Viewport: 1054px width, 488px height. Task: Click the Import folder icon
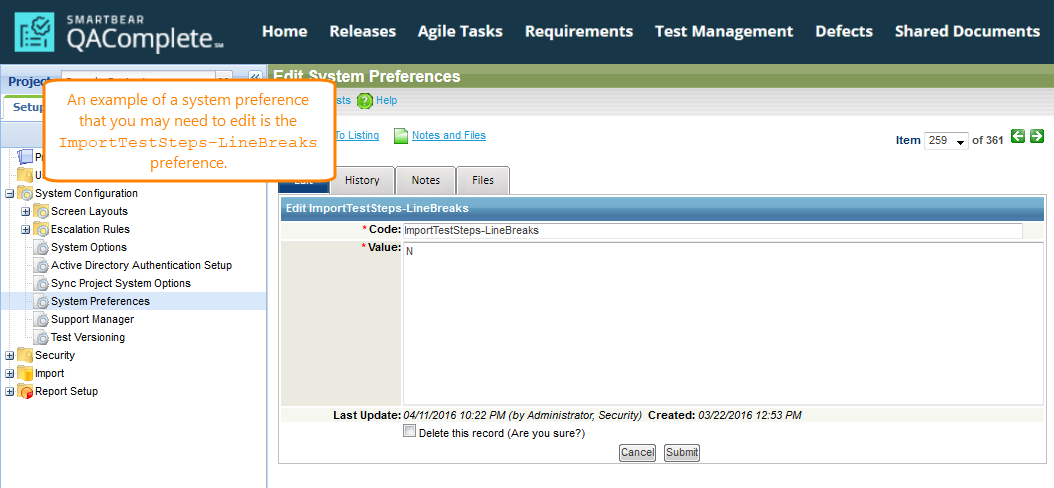click(x=26, y=374)
